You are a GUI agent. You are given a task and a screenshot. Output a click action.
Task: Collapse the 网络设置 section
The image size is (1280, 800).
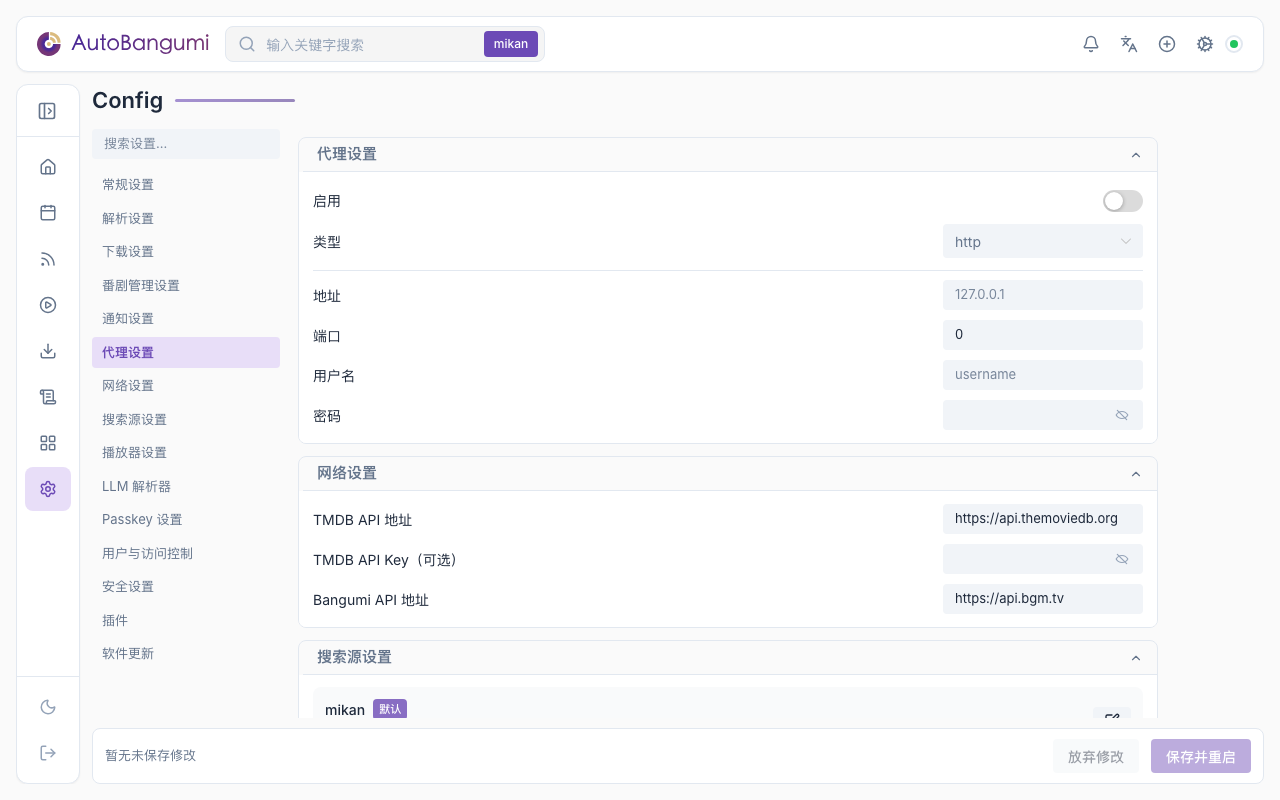(x=1136, y=474)
